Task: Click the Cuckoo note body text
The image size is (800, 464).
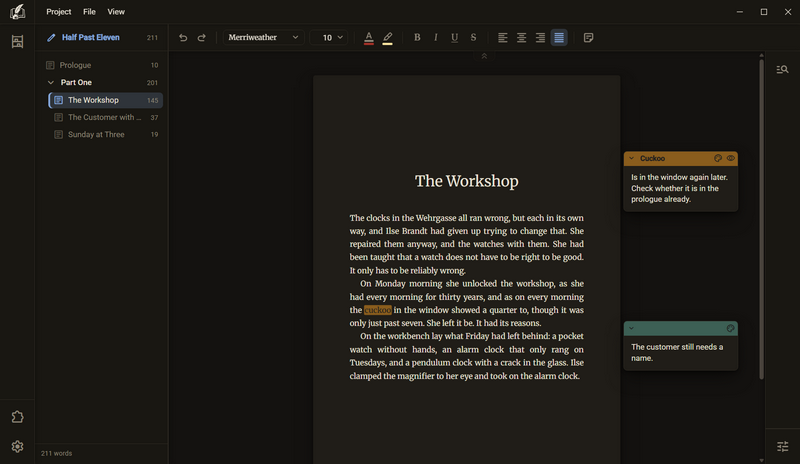Action: 679,188
